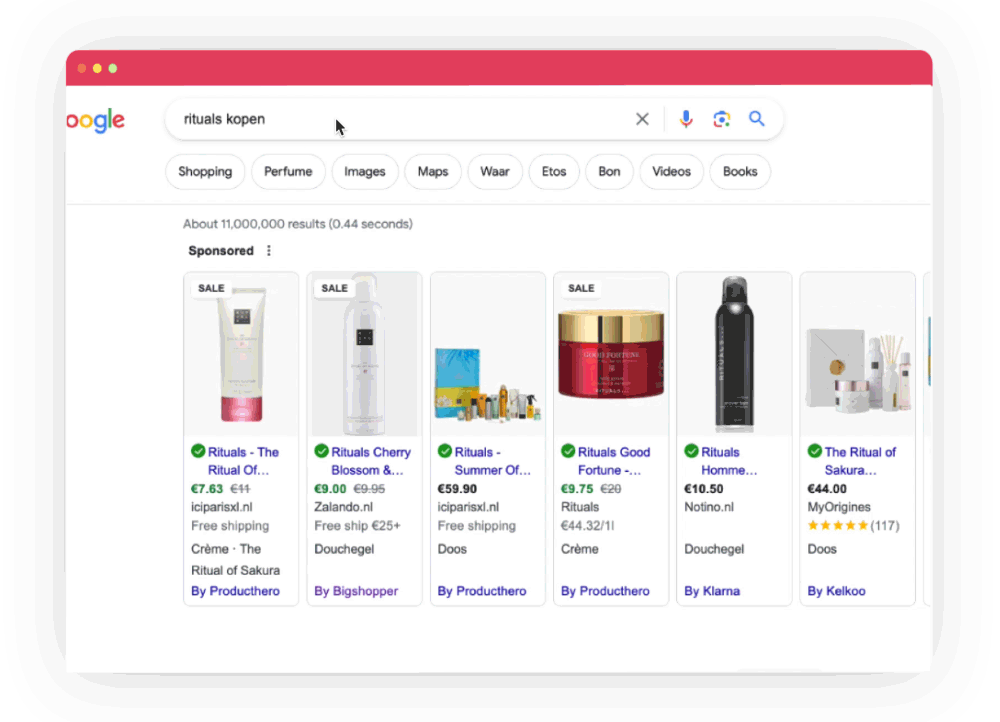1000x722 pixels.
Task: Click the €59.90 price
Action: pyautogui.click(x=457, y=489)
